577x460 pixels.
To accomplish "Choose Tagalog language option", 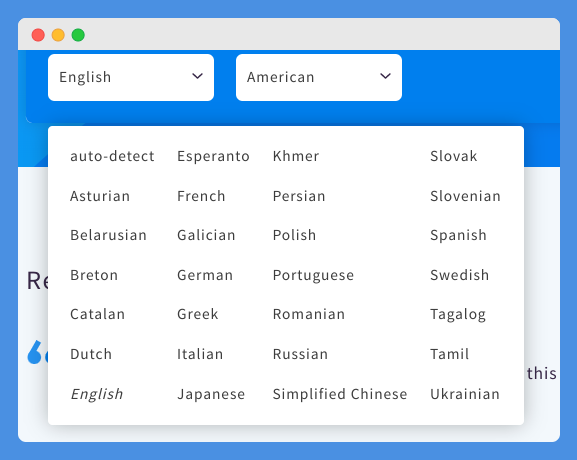I will pos(458,315).
